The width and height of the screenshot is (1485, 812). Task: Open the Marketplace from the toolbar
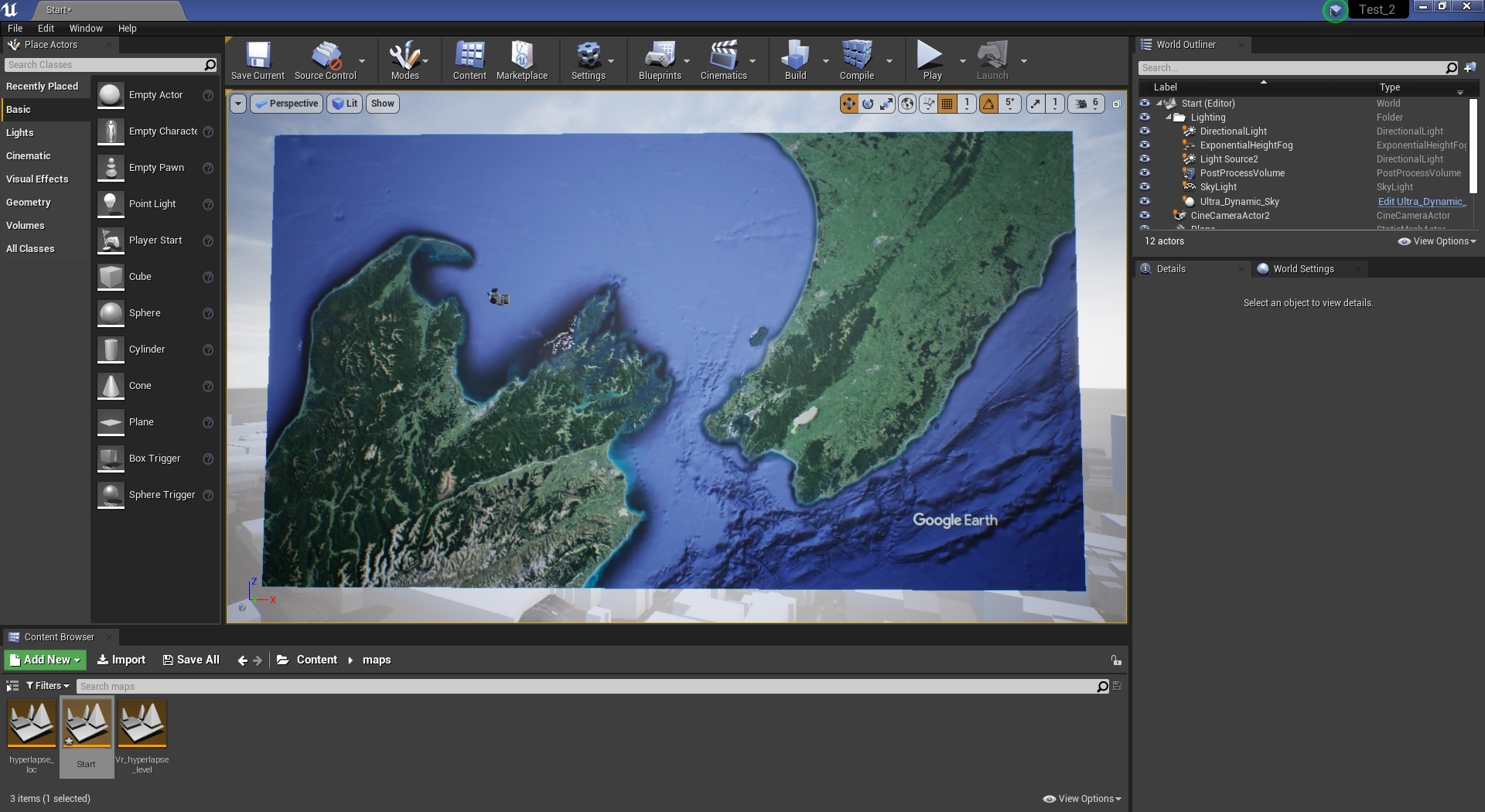coord(521,60)
